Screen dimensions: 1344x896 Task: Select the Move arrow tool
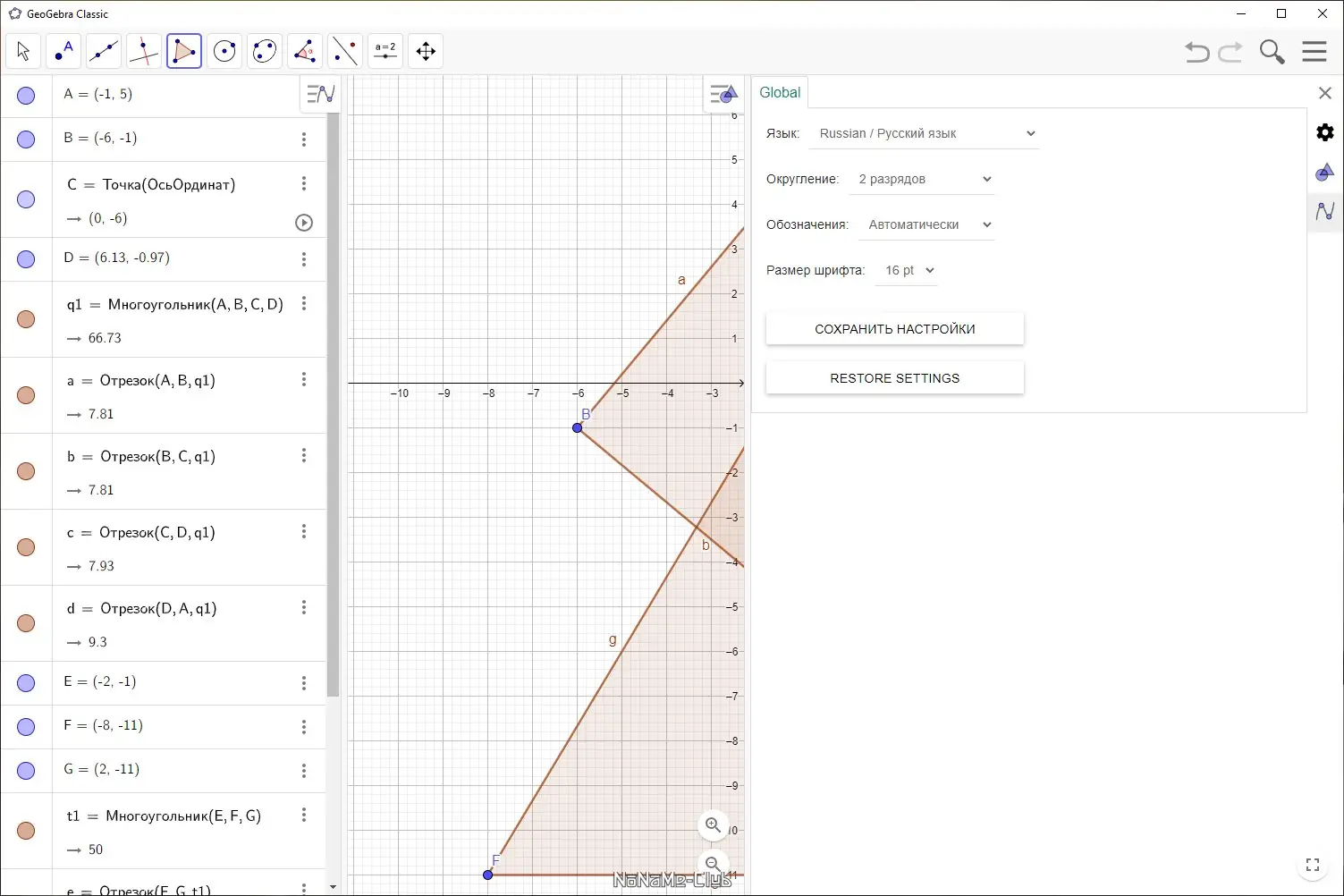coord(23,51)
